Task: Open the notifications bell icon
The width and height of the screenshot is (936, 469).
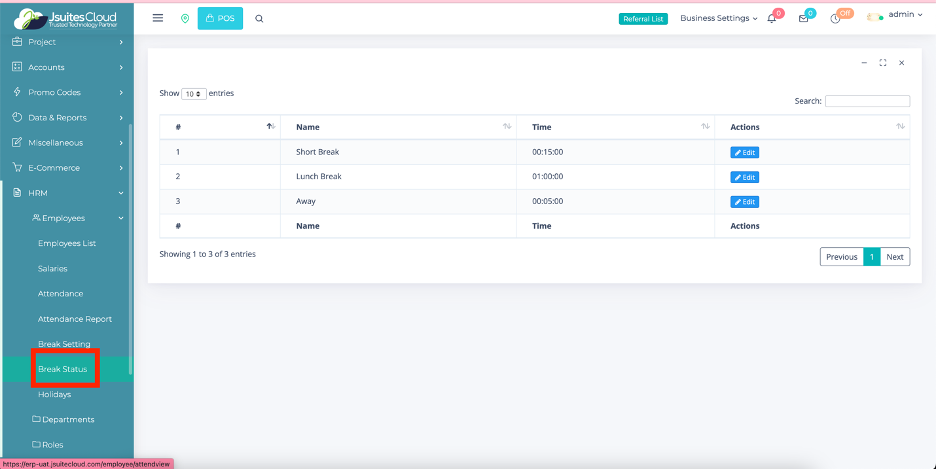Action: [771, 18]
